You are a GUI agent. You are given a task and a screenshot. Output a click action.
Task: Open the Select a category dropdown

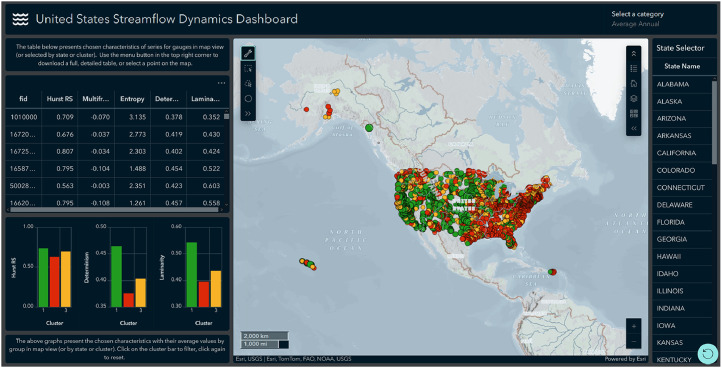click(637, 19)
